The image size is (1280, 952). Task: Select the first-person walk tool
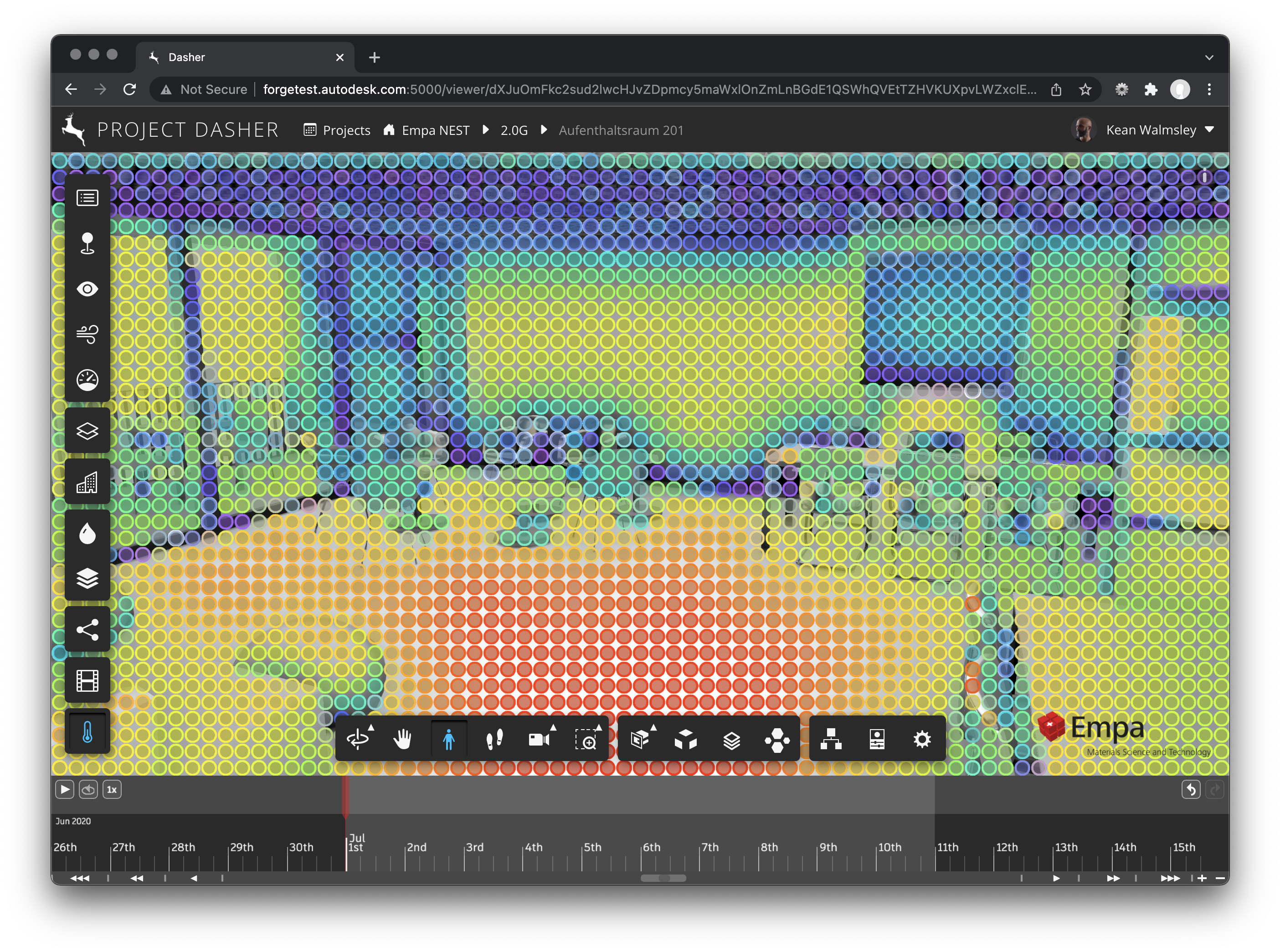pyautogui.click(x=449, y=739)
